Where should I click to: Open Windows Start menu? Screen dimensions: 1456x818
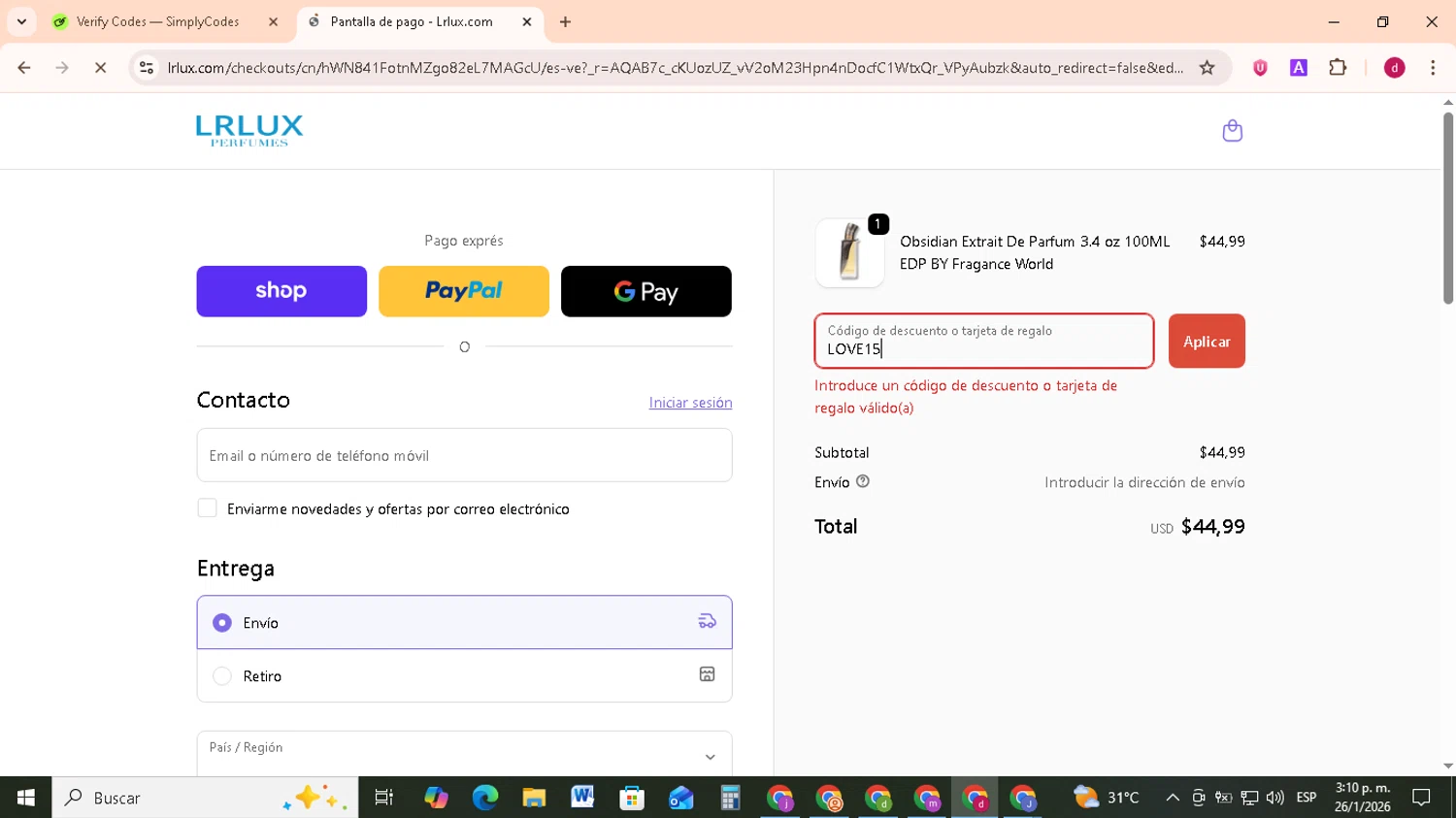tap(26, 798)
